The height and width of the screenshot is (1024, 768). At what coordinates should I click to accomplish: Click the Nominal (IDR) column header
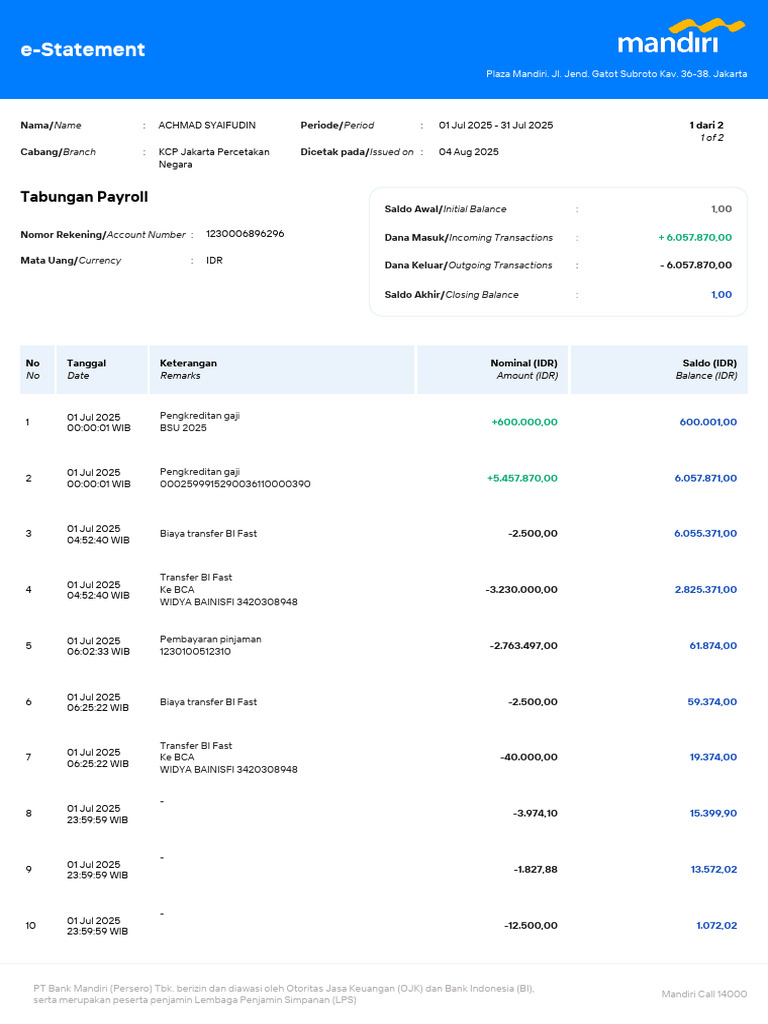coord(492,369)
